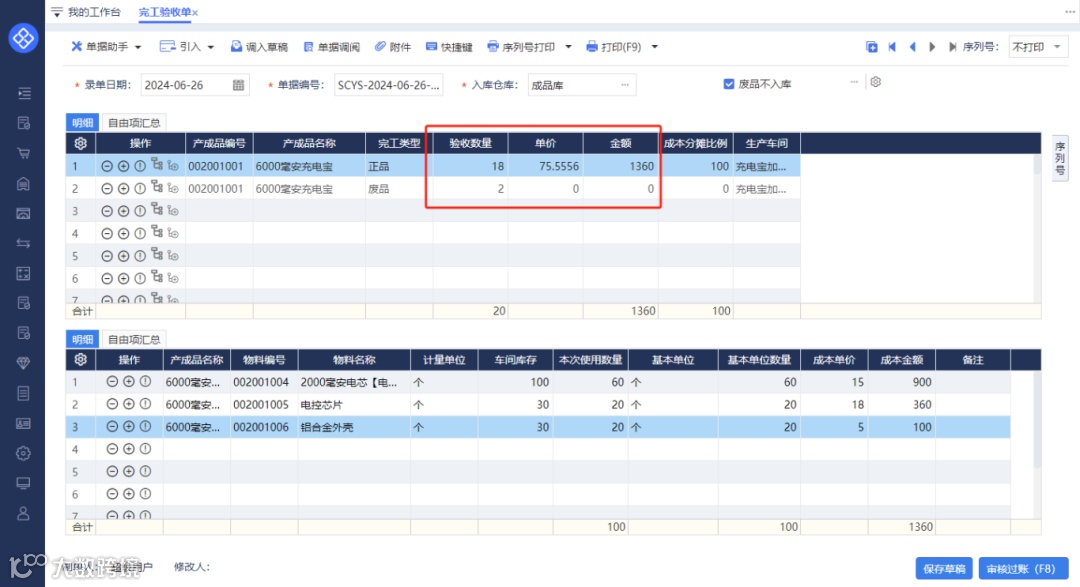Click upper detail table column settings gear

81,143
